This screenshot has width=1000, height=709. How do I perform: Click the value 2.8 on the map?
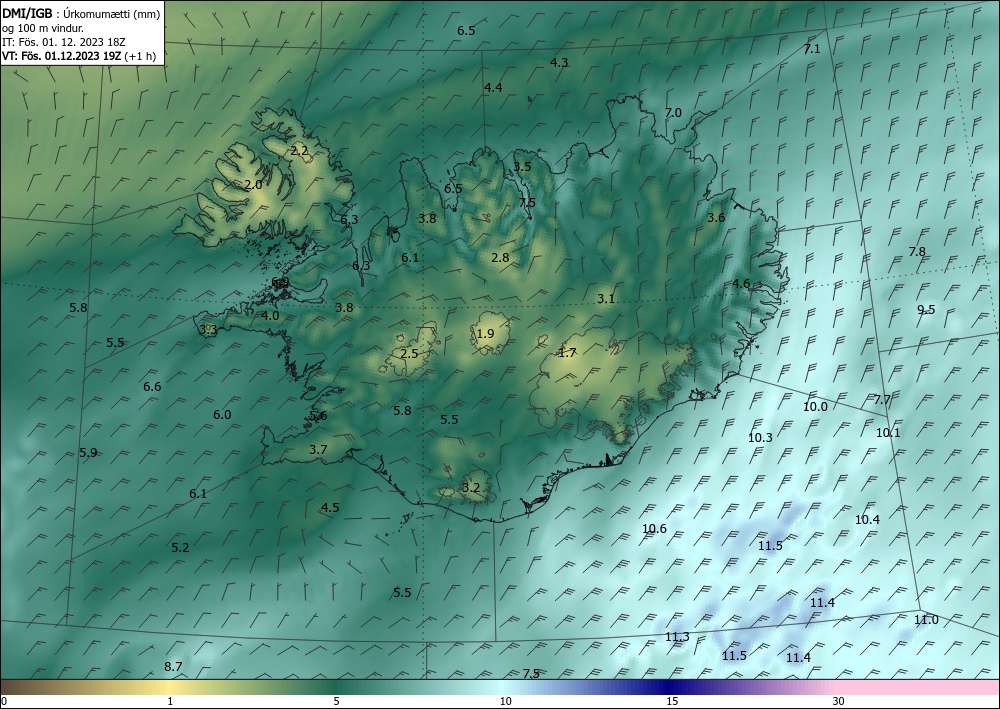click(x=501, y=258)
